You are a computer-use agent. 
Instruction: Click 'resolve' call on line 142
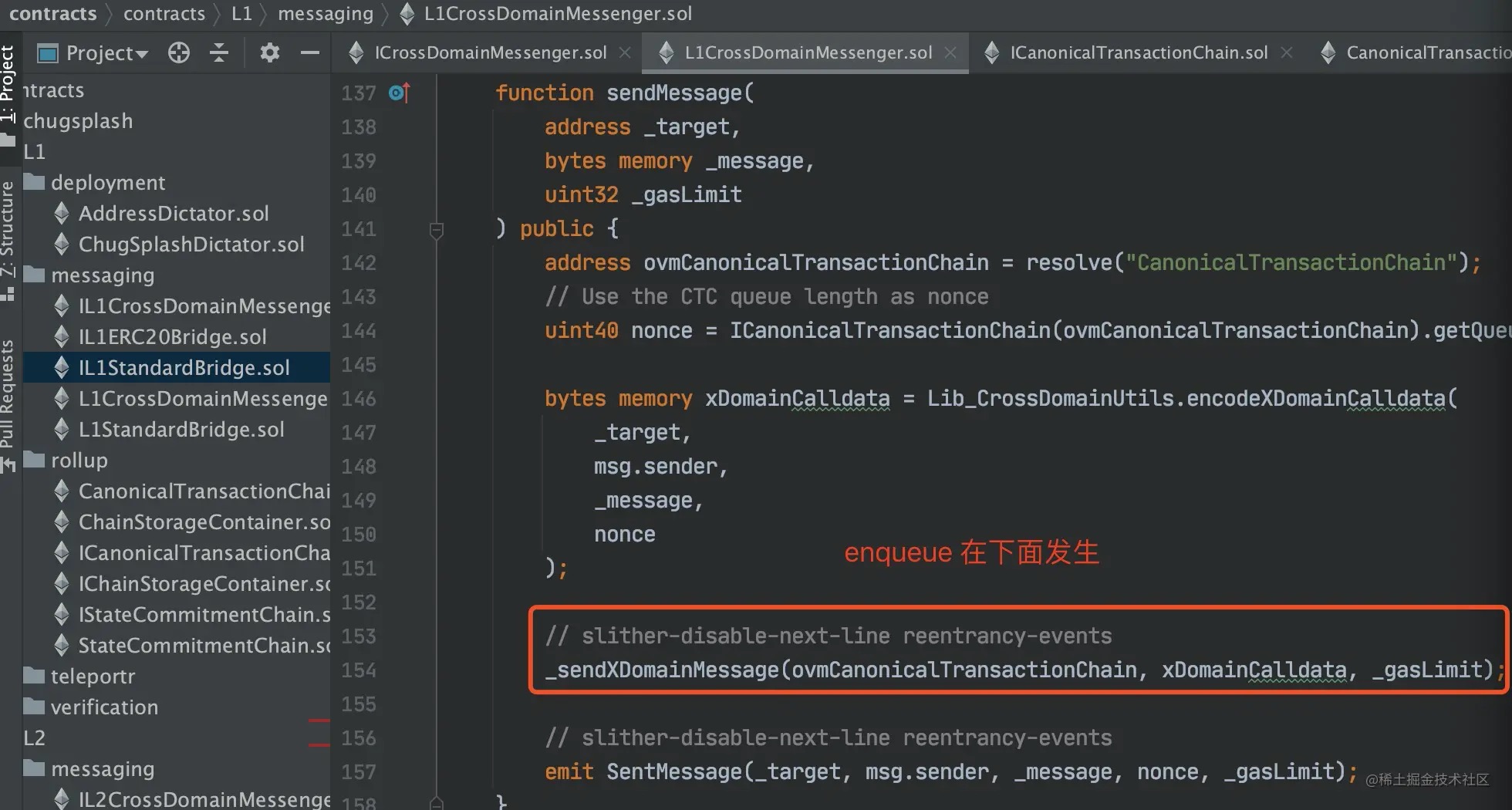1069,263
